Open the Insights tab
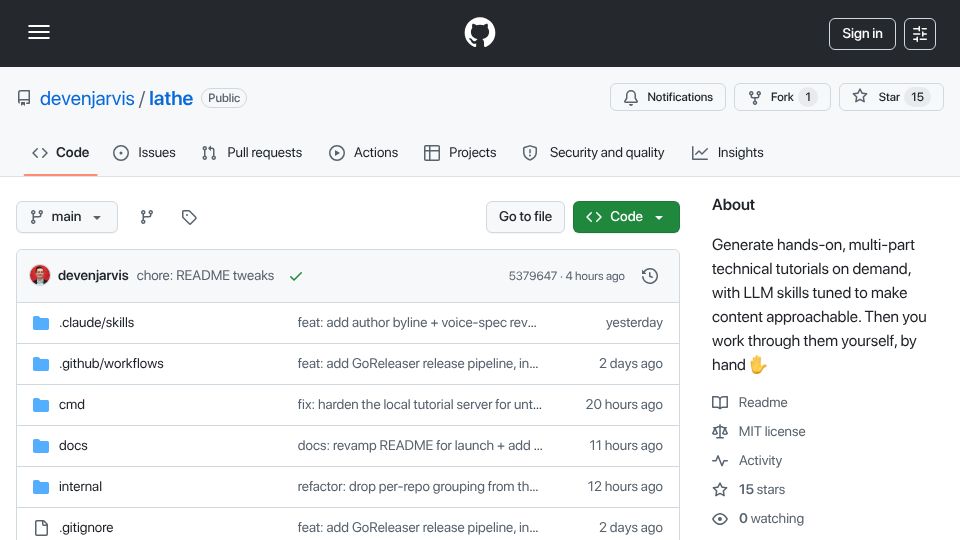Viewport: 960px width, 540px height. [x=727, y=153]
